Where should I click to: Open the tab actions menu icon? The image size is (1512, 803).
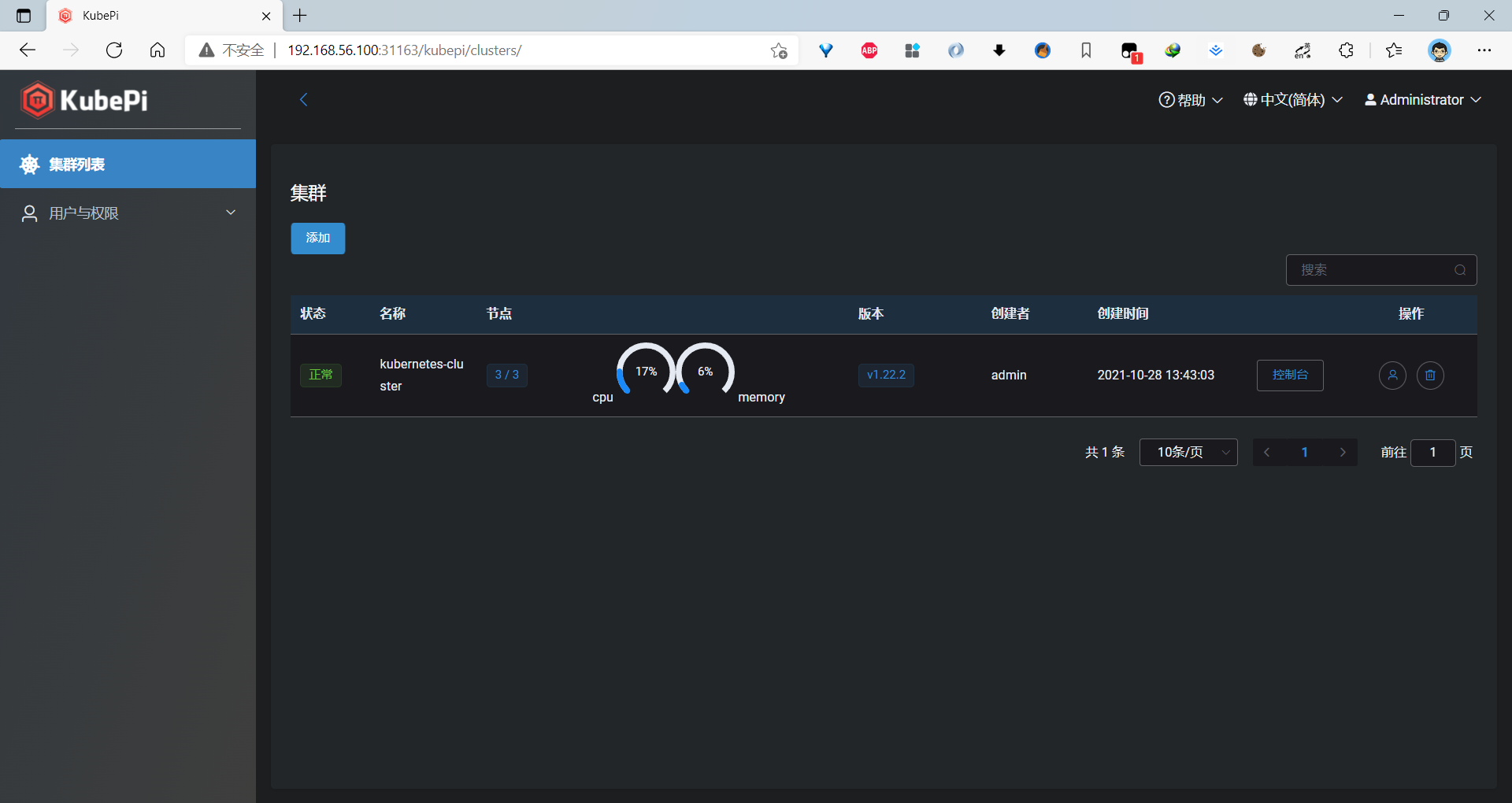24,16
